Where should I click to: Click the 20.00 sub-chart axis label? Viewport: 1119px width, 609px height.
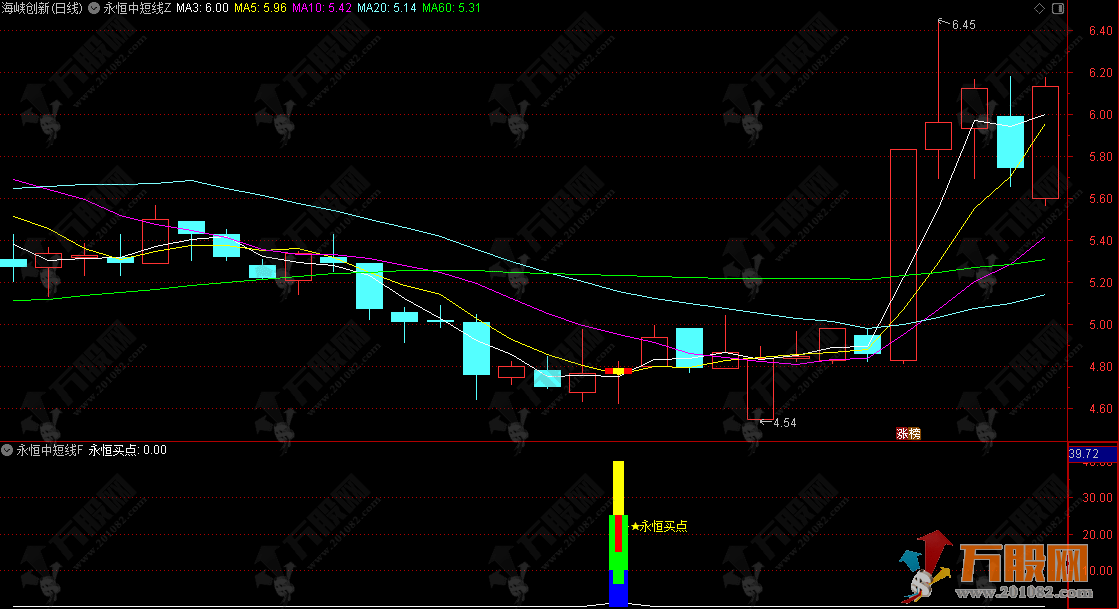pyautogui.click(x=1098, y=535)
